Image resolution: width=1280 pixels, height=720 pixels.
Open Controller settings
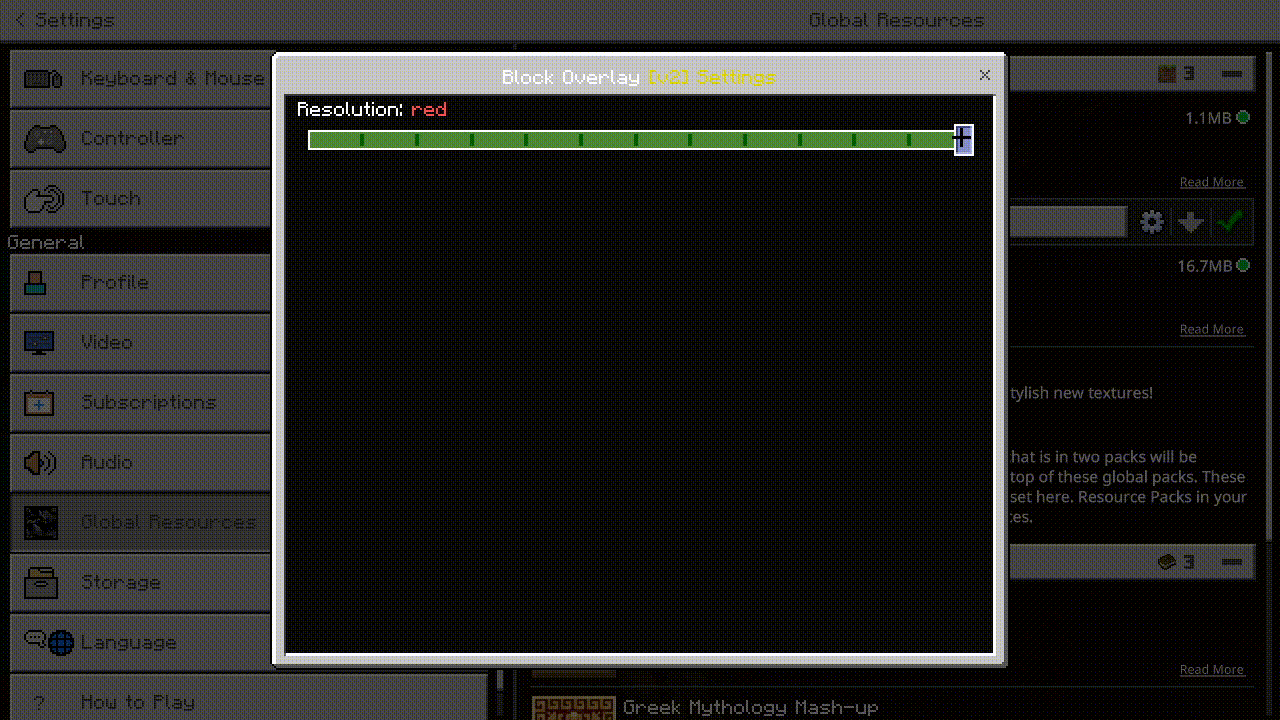pos(140,139)
